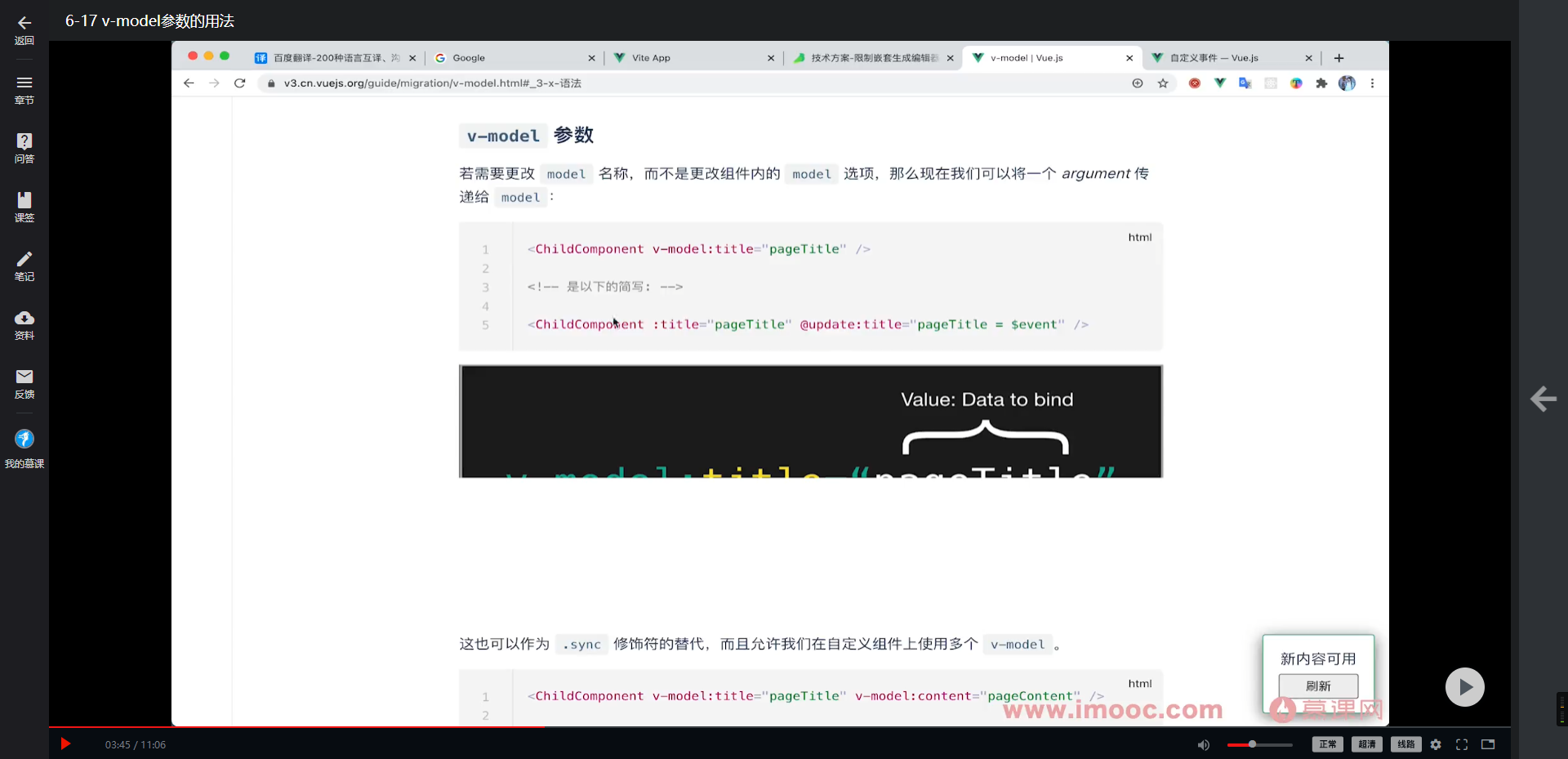Open the 资料 course materials panel
The image size is (1568, 759).
[24, 324]
